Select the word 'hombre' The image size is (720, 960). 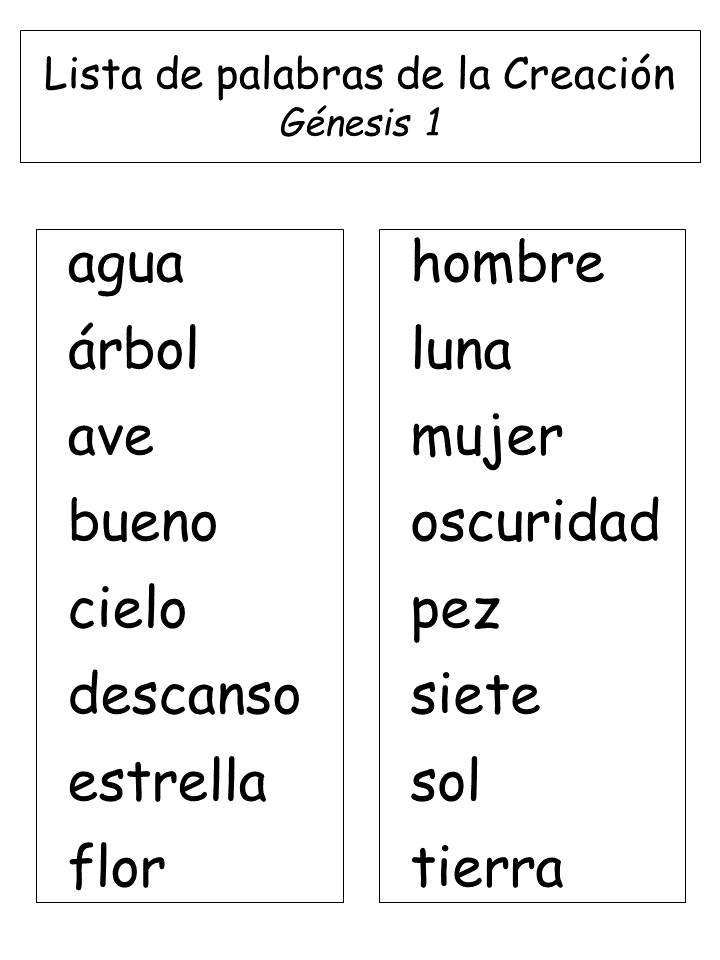click(x=508, y=261)
